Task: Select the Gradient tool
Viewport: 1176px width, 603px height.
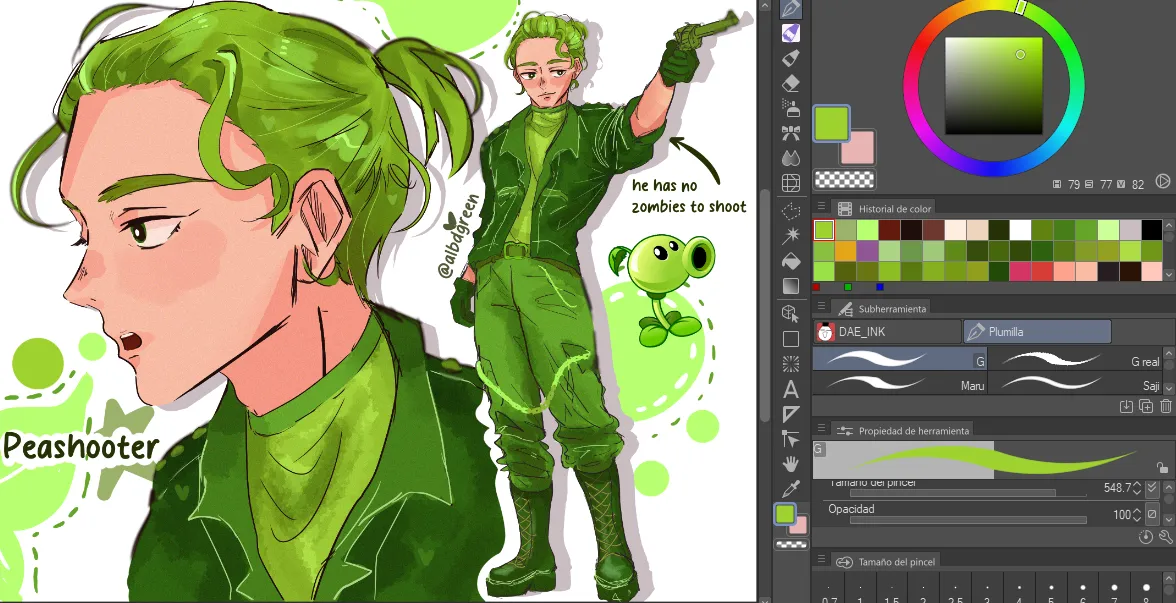Action: click(790, 286)
